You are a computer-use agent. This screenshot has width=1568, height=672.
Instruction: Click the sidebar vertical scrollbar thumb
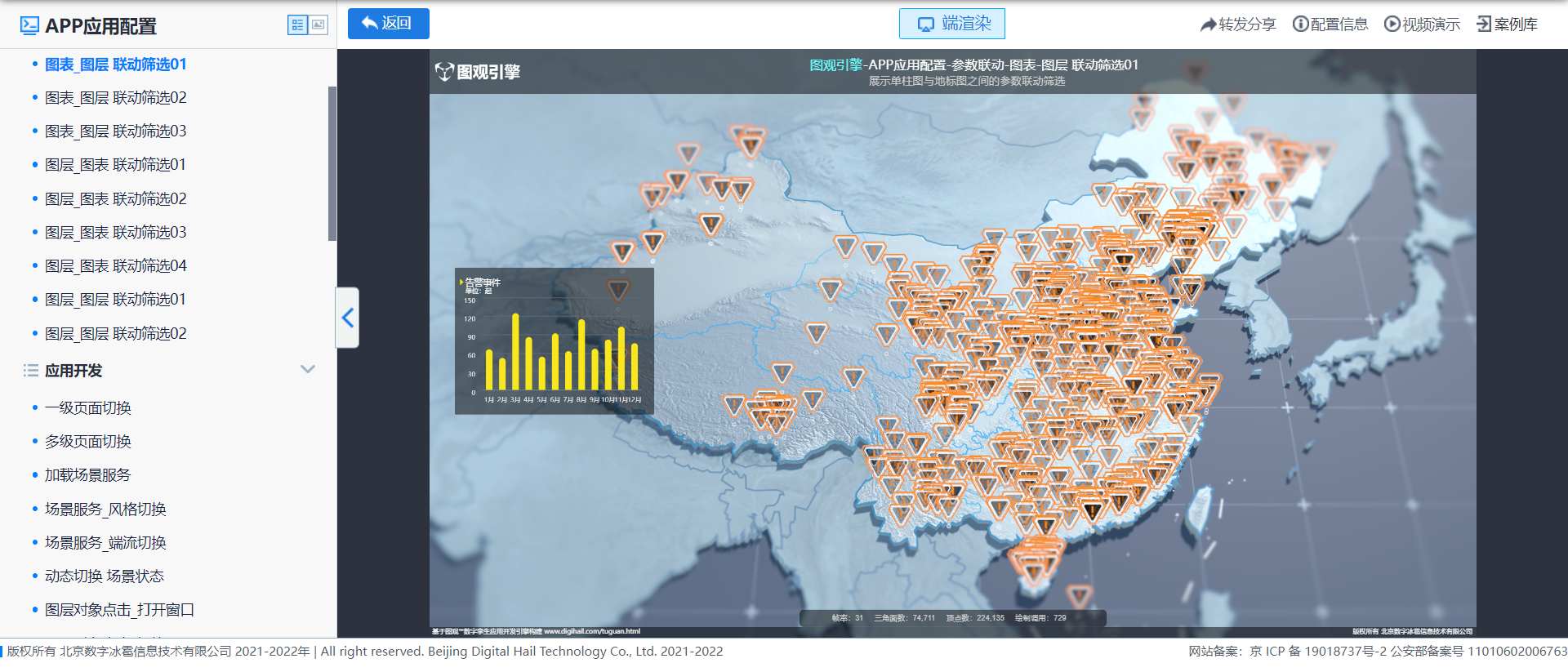(332, 163)
